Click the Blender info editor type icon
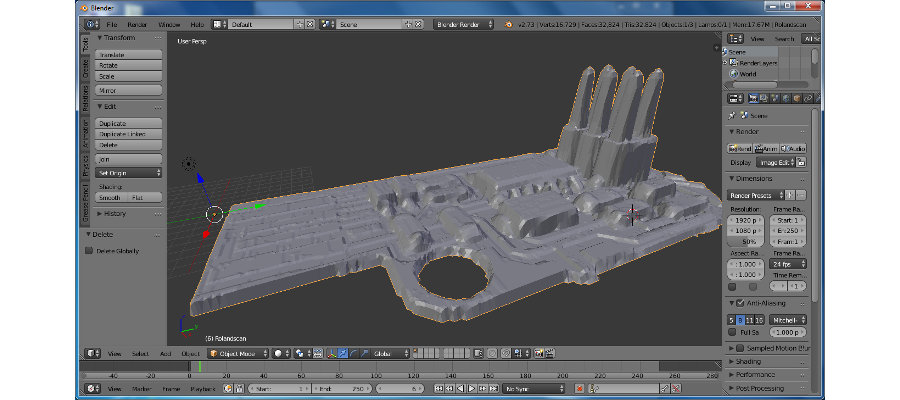 88,23
